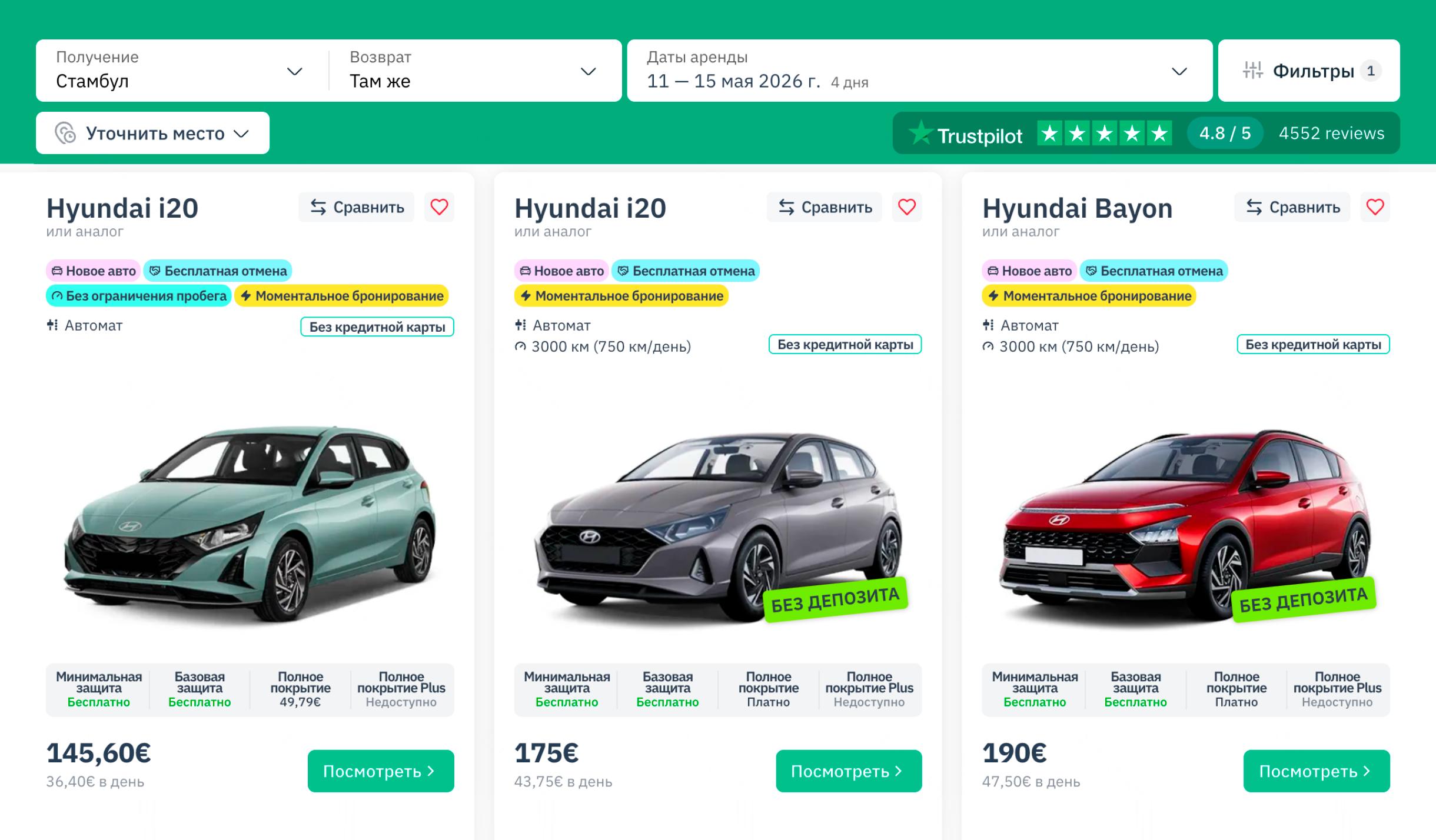1436x840 pixels.
Task: Open the Фильтры panel
Action: pos(1309,71)
